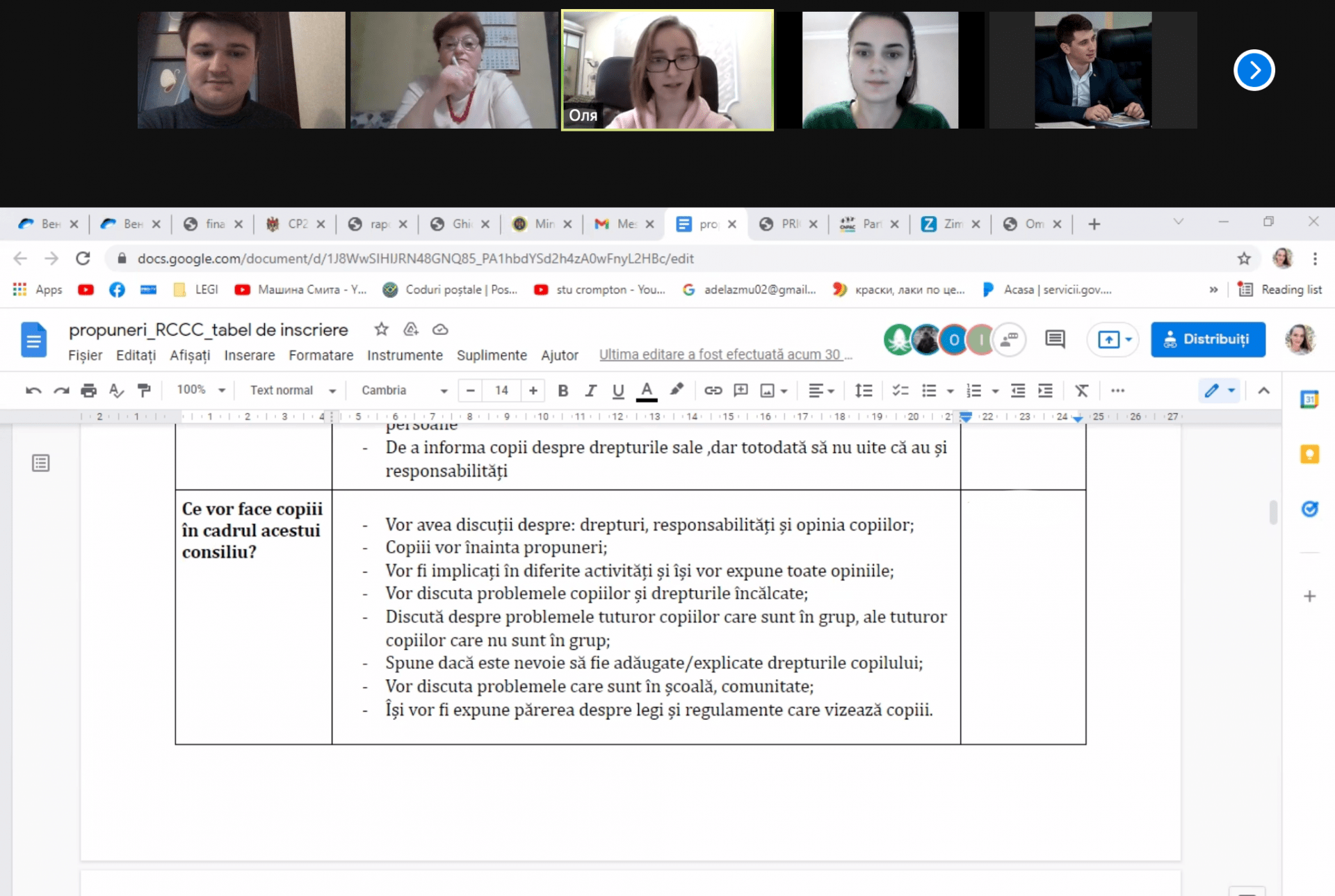
Task: Toggle bold formatting
Action: [x=563, y=391]
